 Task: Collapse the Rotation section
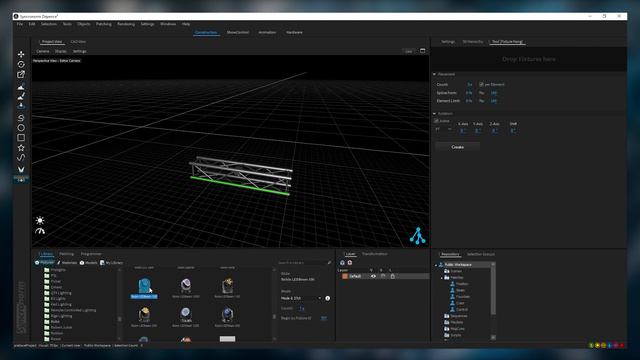(434, 113)
